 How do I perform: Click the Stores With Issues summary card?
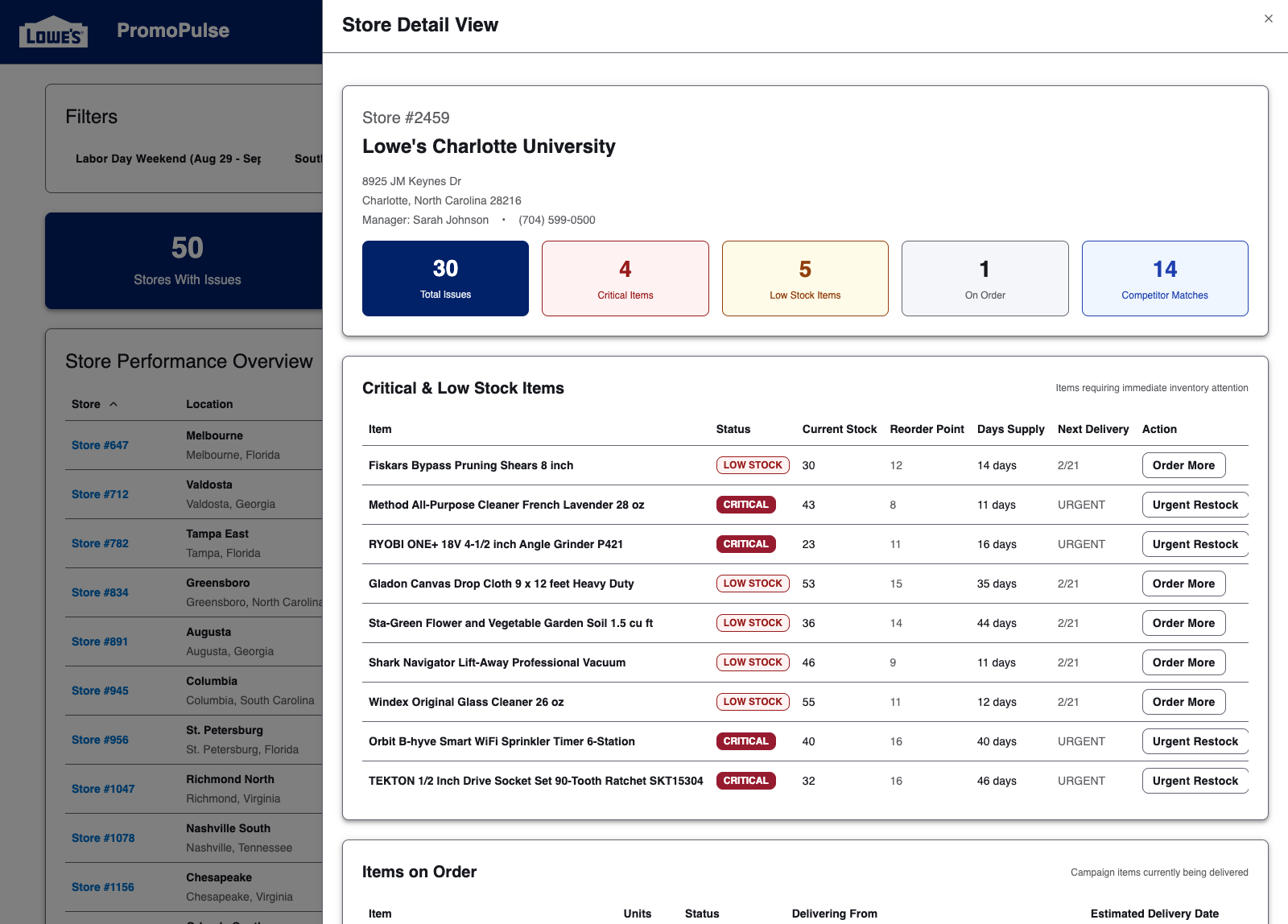point(187,261)
